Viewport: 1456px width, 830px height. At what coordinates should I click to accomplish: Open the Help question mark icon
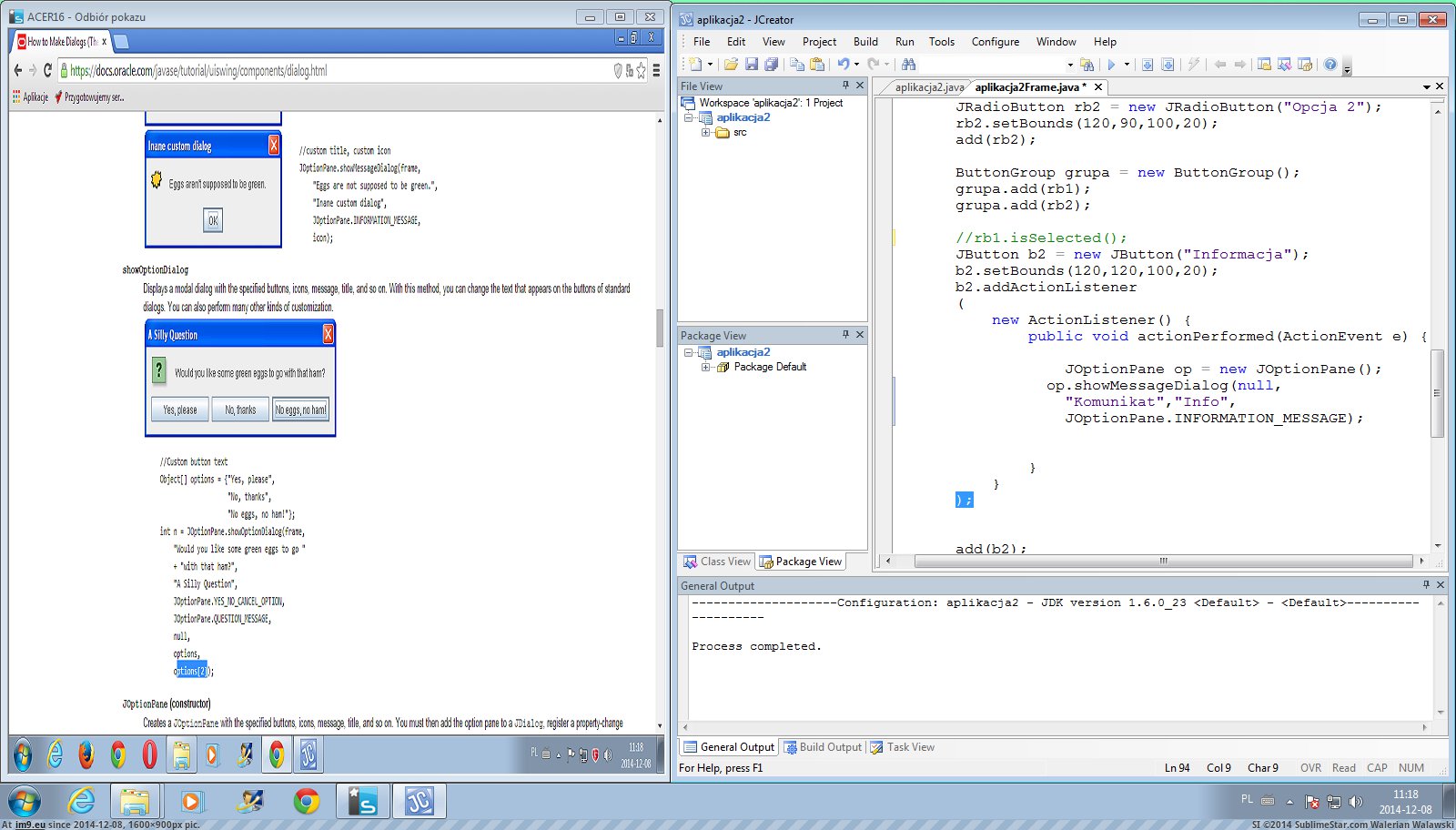click(x=1330, y=64)
